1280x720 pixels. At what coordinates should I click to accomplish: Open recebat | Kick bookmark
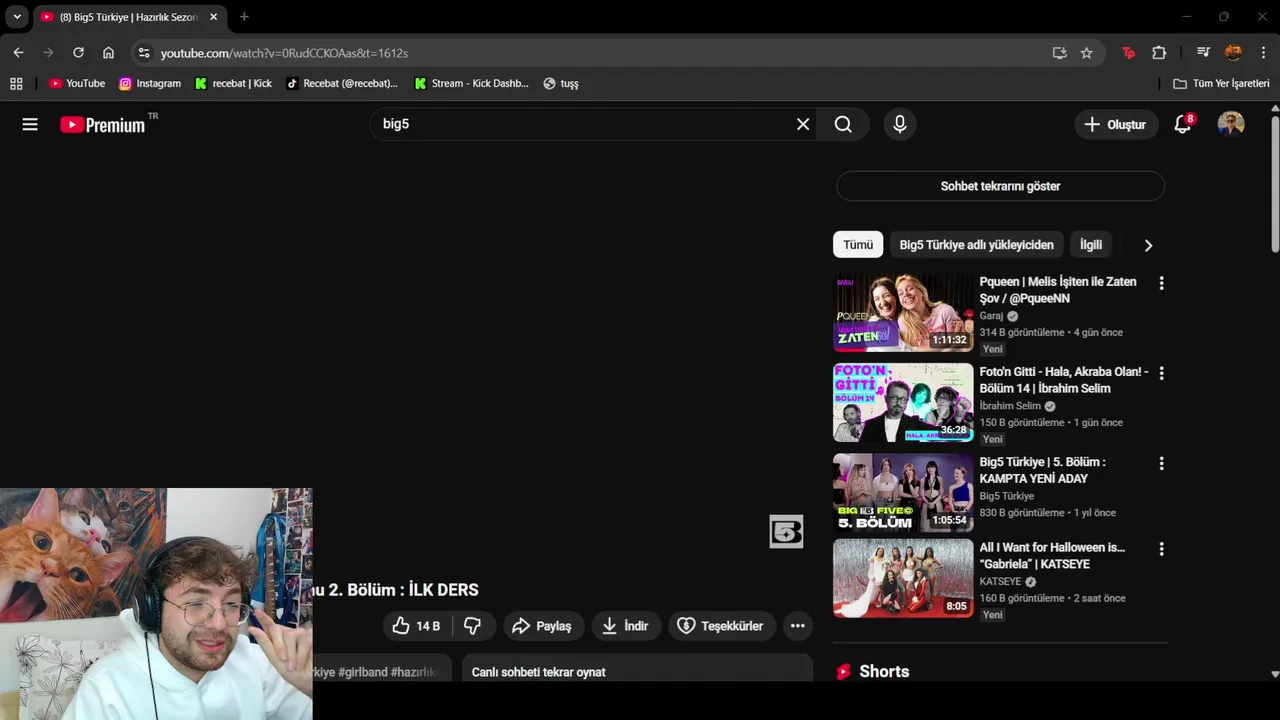(233, 84)
